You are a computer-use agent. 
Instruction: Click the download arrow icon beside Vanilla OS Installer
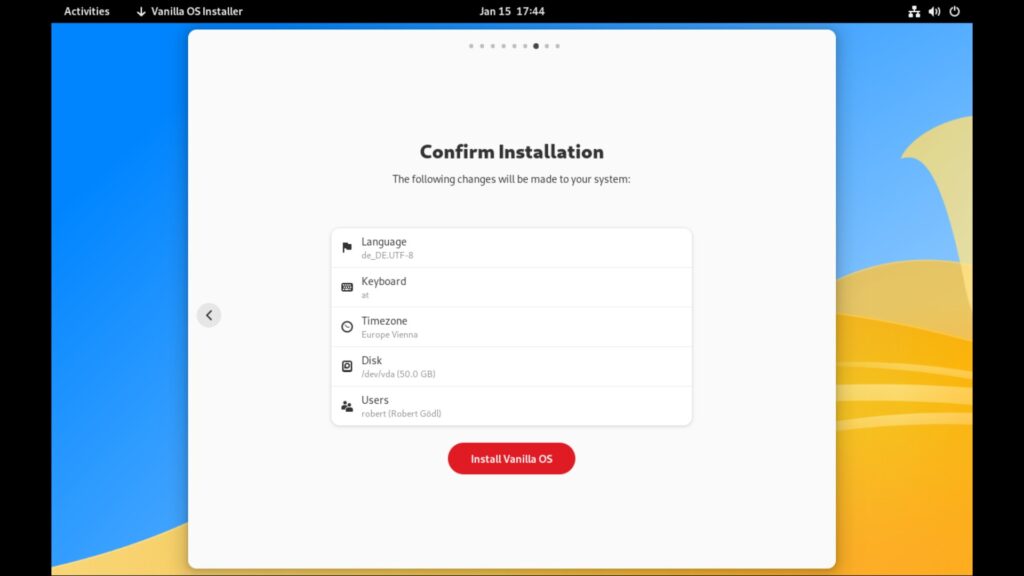(x=141, y=11)
